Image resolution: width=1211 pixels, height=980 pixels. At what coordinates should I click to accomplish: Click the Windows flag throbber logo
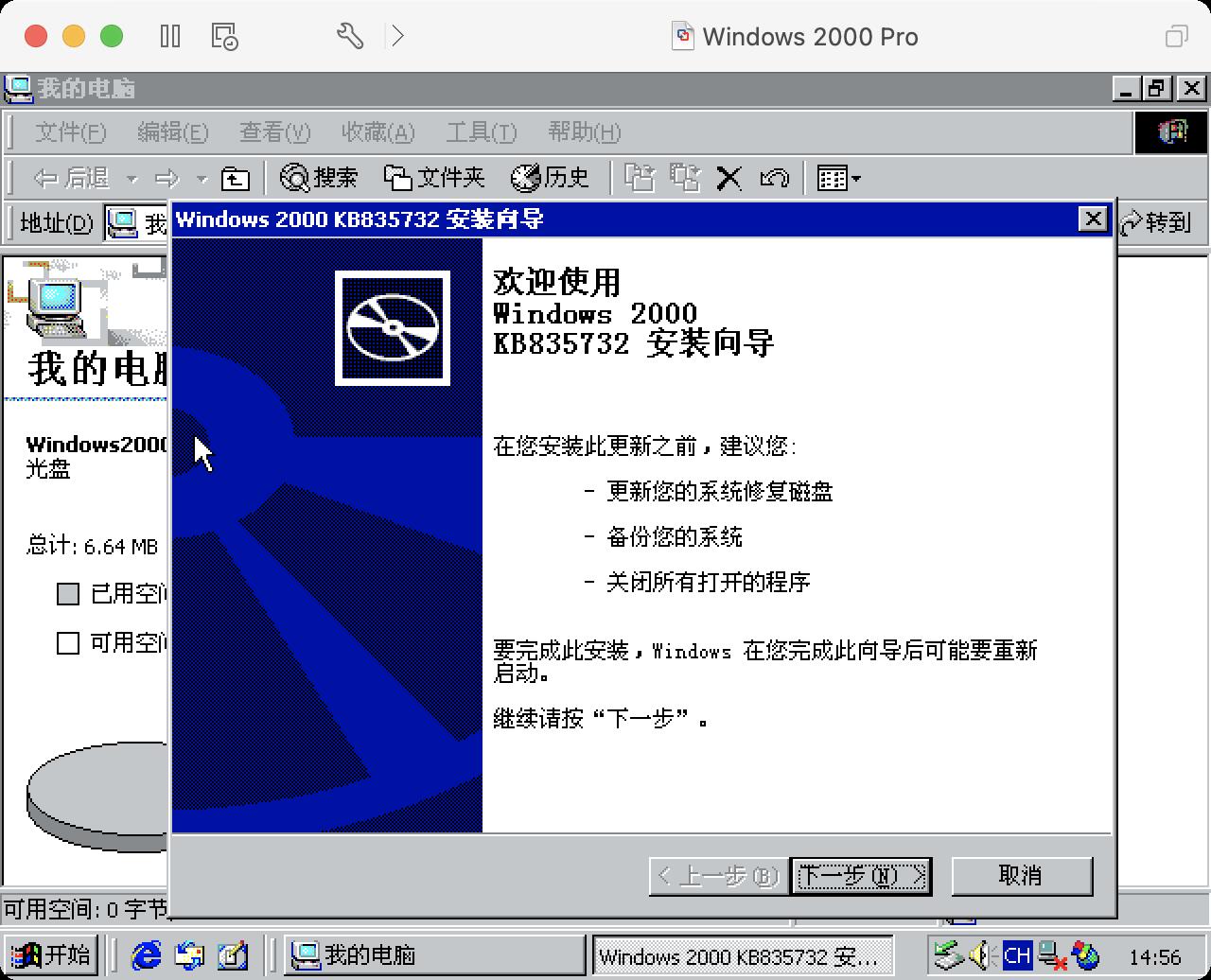(1171, 132)
